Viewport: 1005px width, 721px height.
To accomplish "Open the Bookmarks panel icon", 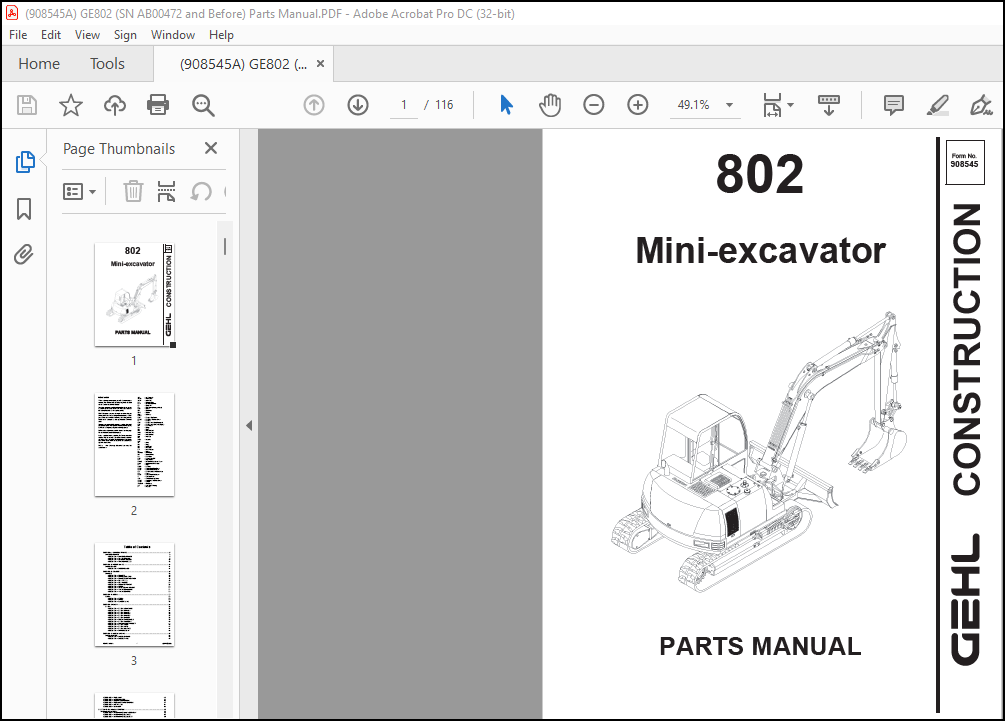I will pyautogui.click(x=24, y=209).
